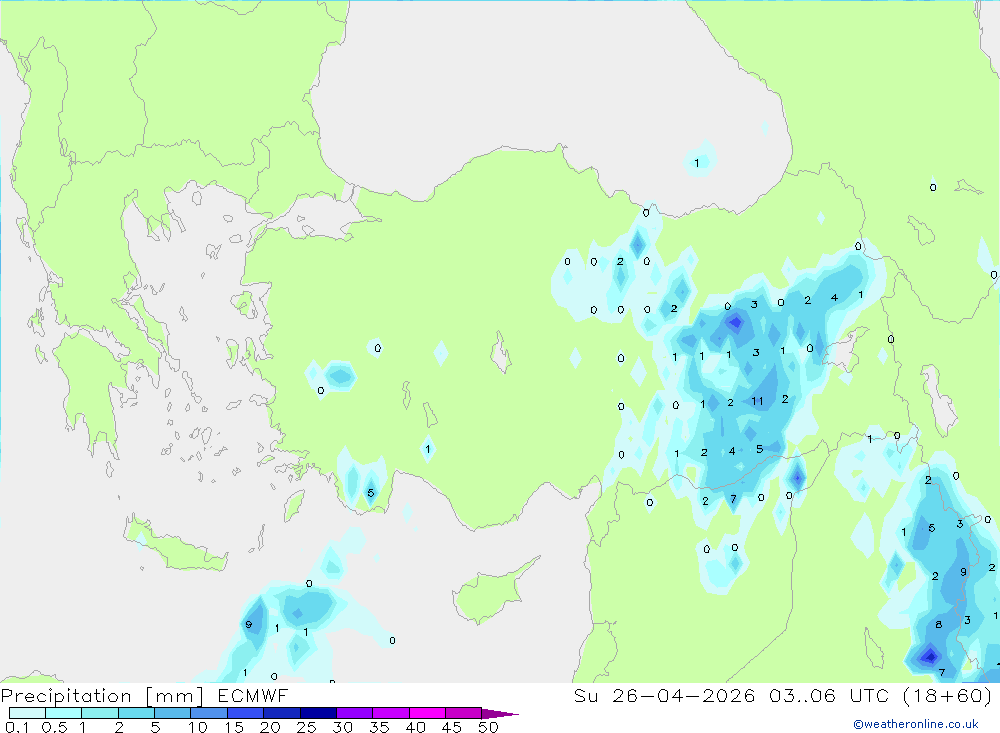Click the '8' precipitation value on the map
Image resolution: width=1000 pixels, height=733 pixels.
click(938, 625)
